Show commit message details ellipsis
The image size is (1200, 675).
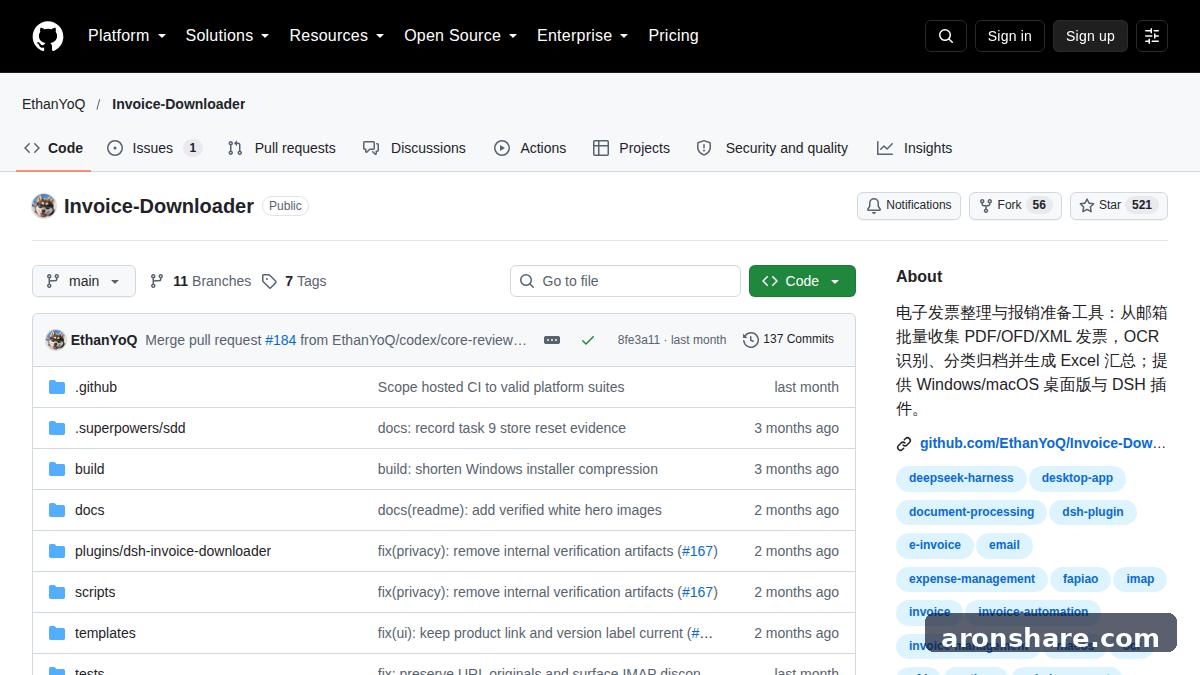click(x=552, y=340)
